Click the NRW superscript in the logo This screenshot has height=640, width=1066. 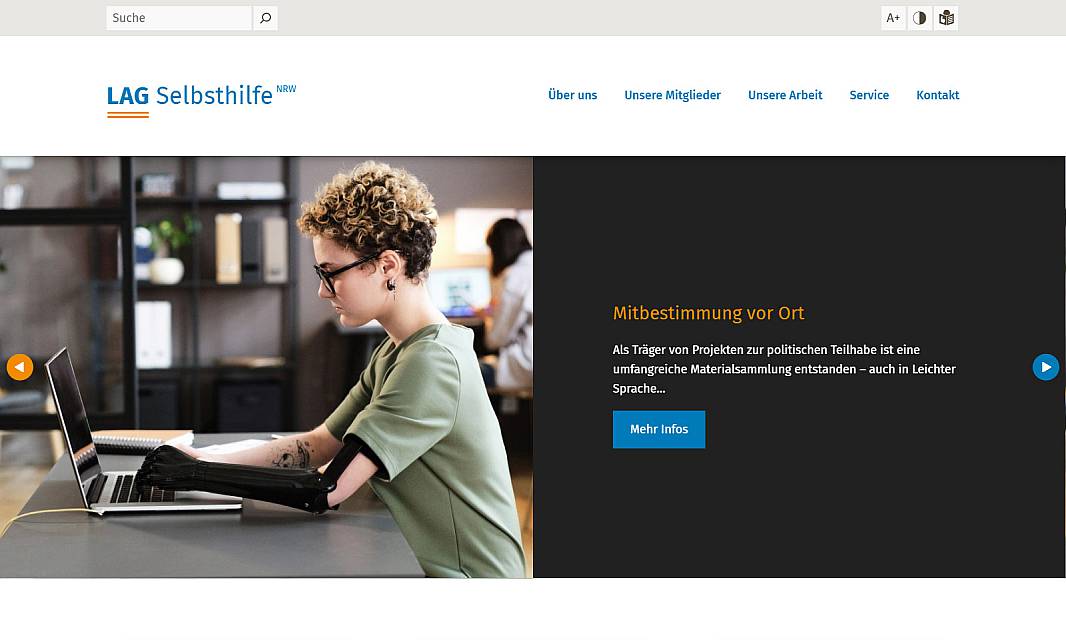click(x=286, y=88)
